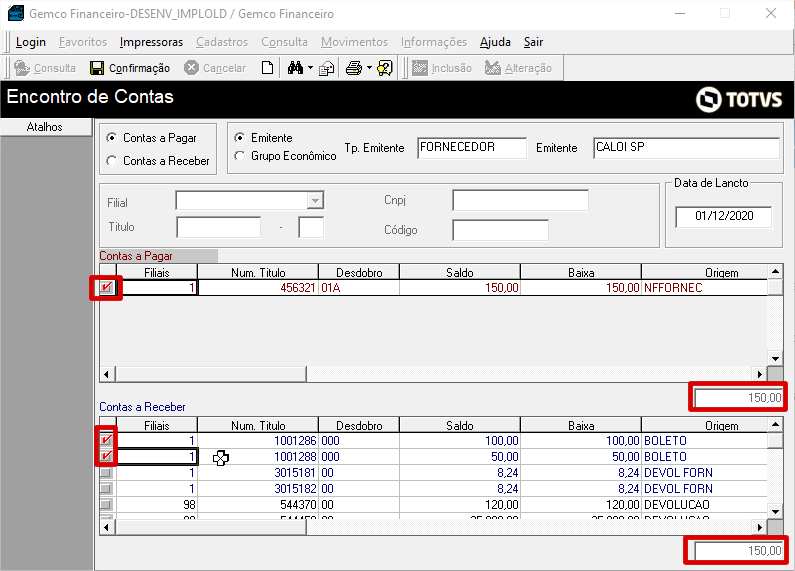Click the Data de Lancto date field
Image resolution: width=795 pixels, height=571 pixels.
[724, 217]
